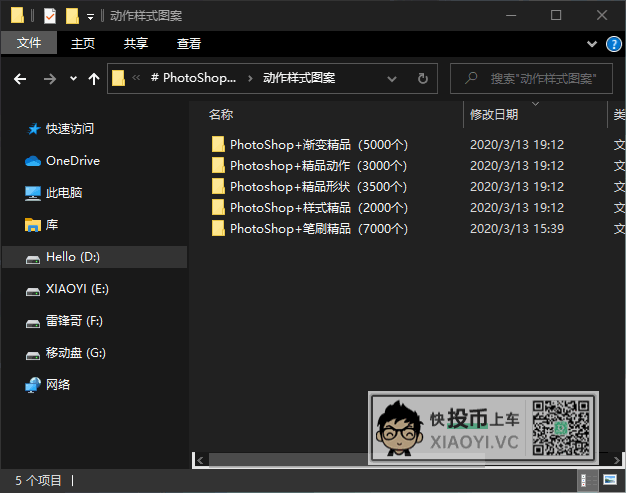Click folder icon of Photoshop+精品形状
The height and width of the screenshot is (493, 626).
(218, 186)
